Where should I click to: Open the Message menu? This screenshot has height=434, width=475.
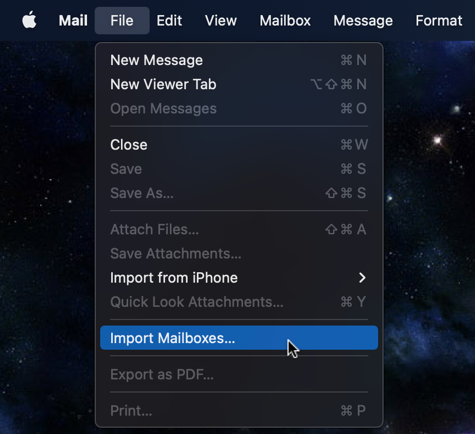coord(363,21)
